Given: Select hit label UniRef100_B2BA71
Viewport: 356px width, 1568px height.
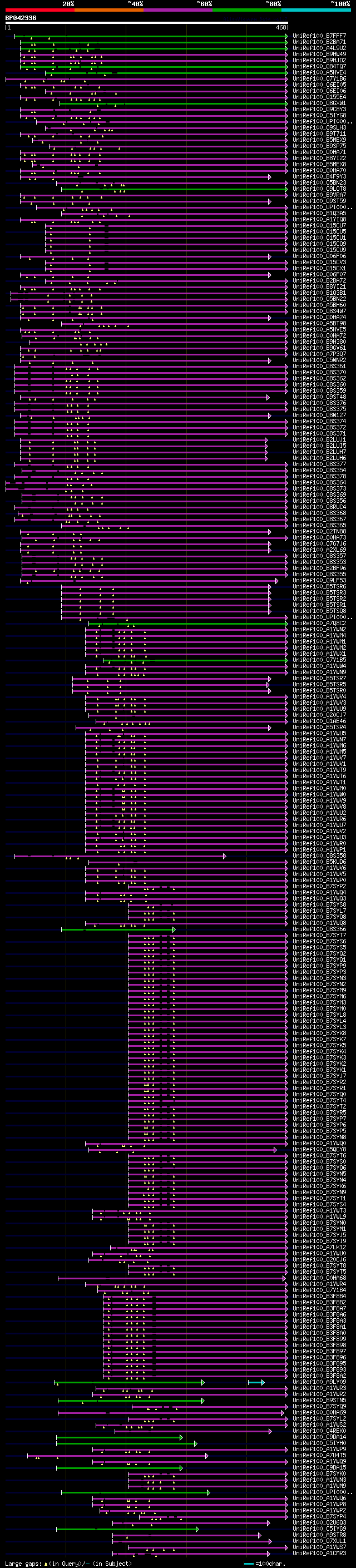Looking at the screenshot, I should [319, 42].
